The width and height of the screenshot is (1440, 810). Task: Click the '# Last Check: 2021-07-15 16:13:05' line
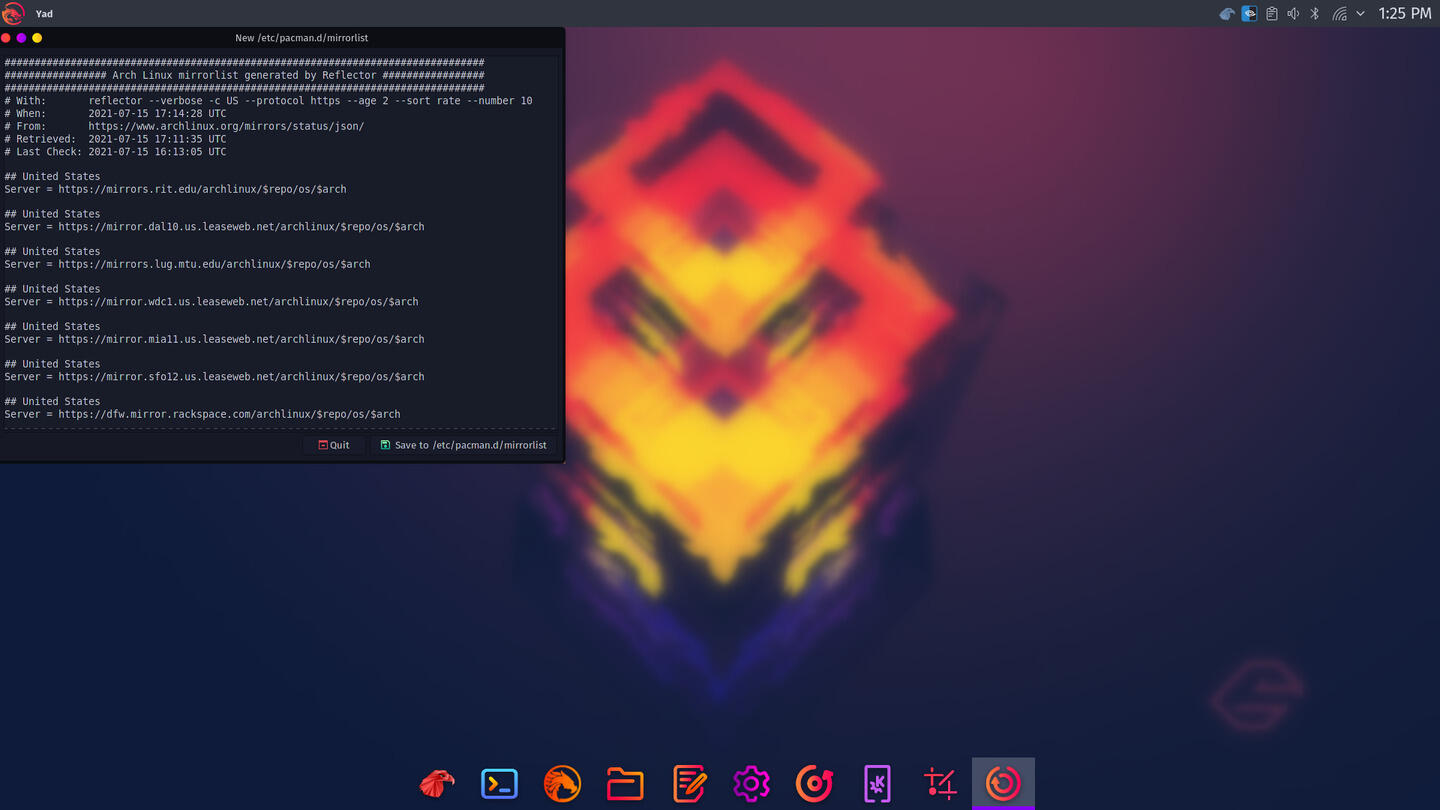tap(115, 152)
